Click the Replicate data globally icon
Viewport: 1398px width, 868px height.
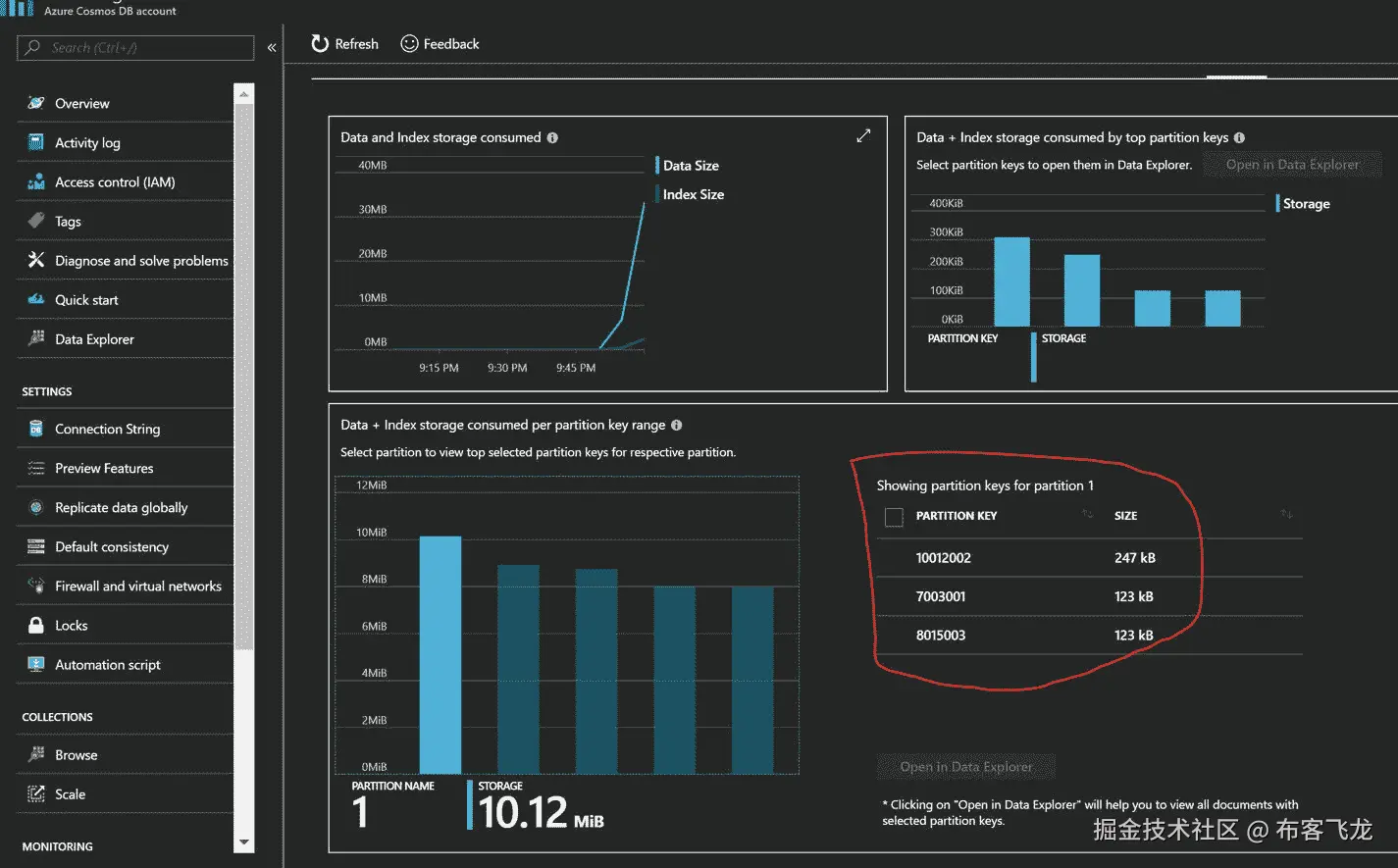tap(36, 507)
